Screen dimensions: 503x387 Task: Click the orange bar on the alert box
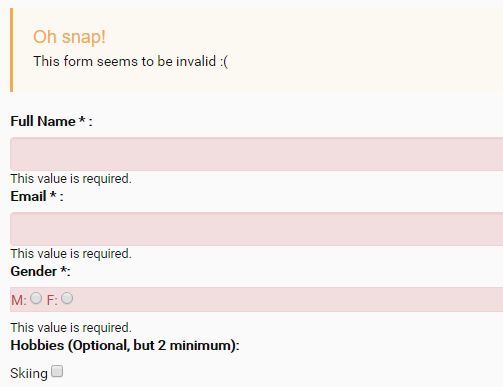[x=12, y=50]
